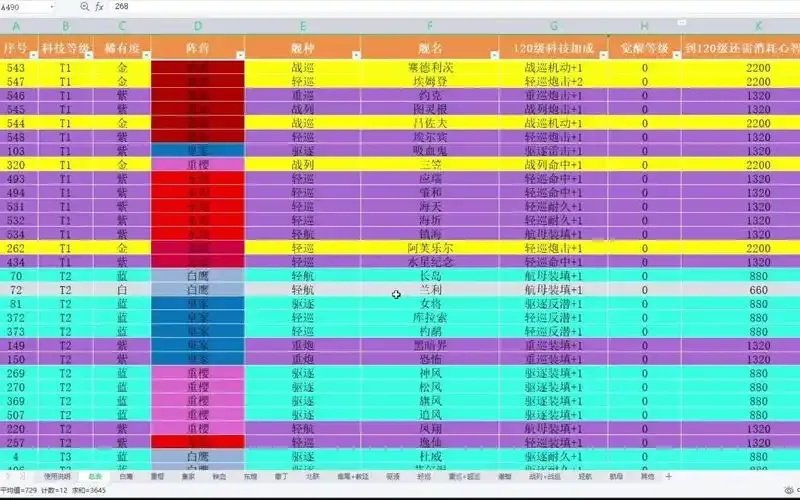Click the second sheet tab navigation arrow
This screenshot has width=800, height=500.
pyautogui.click(x=22, y=476)
